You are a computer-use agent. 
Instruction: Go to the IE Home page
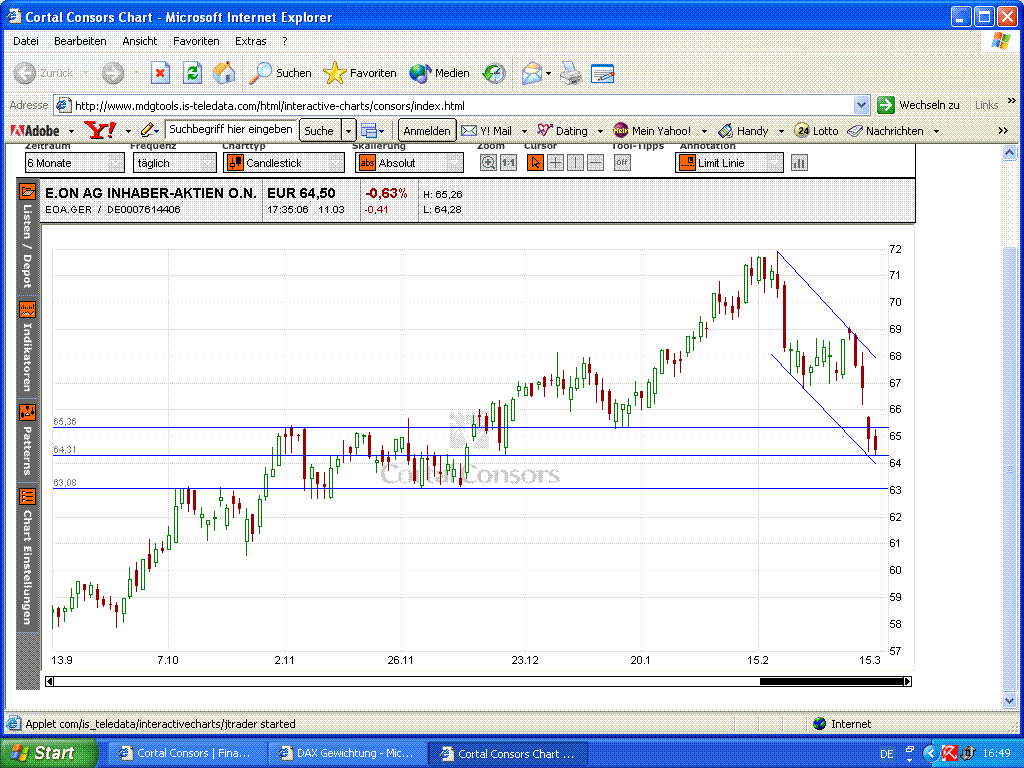tap(224, 73)
